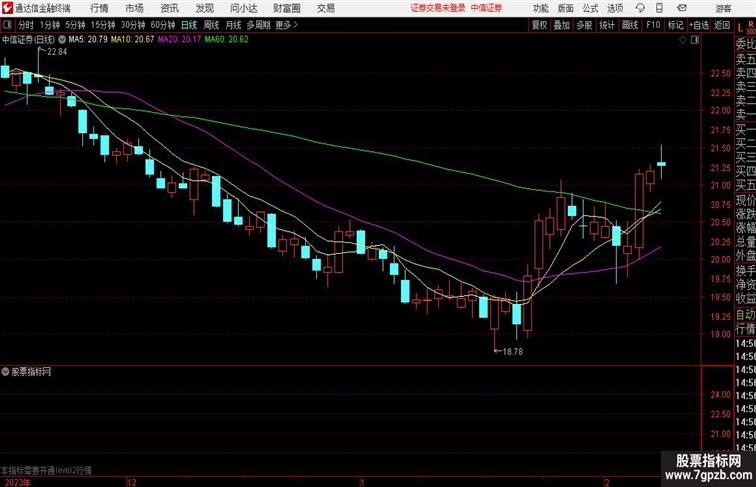Open indicator settings circle beside 中信证券(日线)
The width and height of the screenshot is (756, 487).
62,40
